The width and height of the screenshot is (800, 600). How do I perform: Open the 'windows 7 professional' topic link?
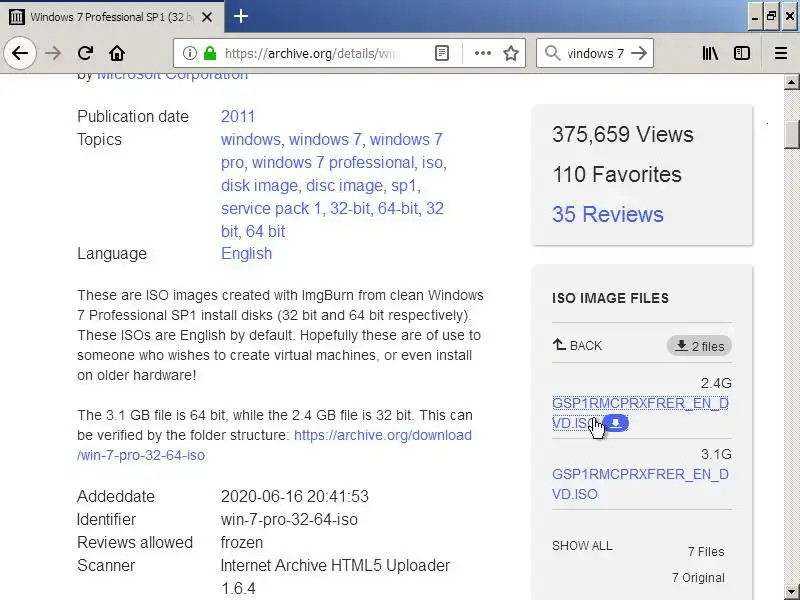tap(333, 162)
